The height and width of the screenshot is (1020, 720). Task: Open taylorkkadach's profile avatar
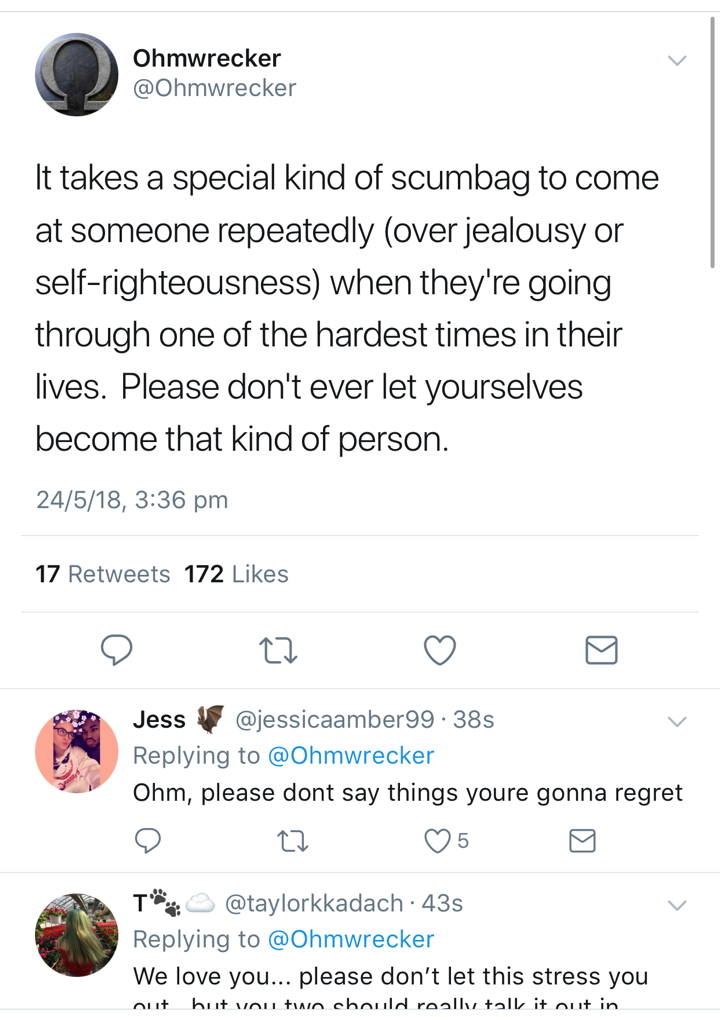pyautogui.click(x=77, y=935)
